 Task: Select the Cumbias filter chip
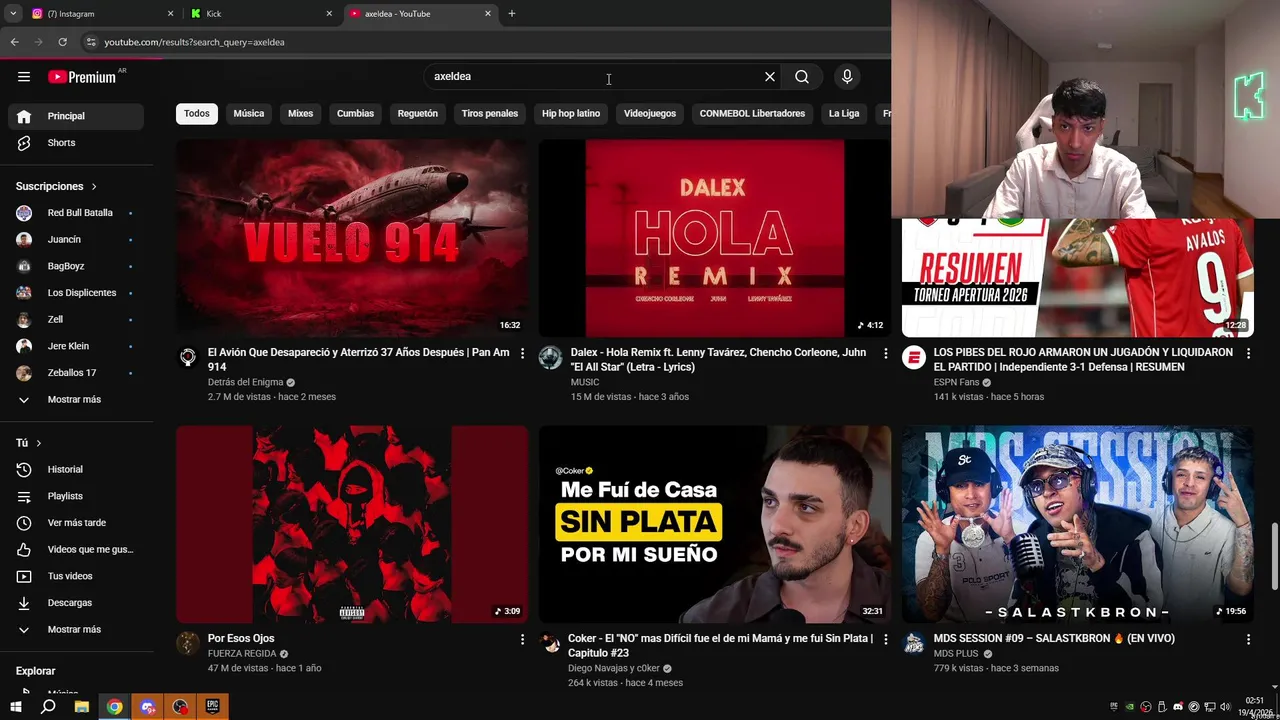(x=355, y=114)
